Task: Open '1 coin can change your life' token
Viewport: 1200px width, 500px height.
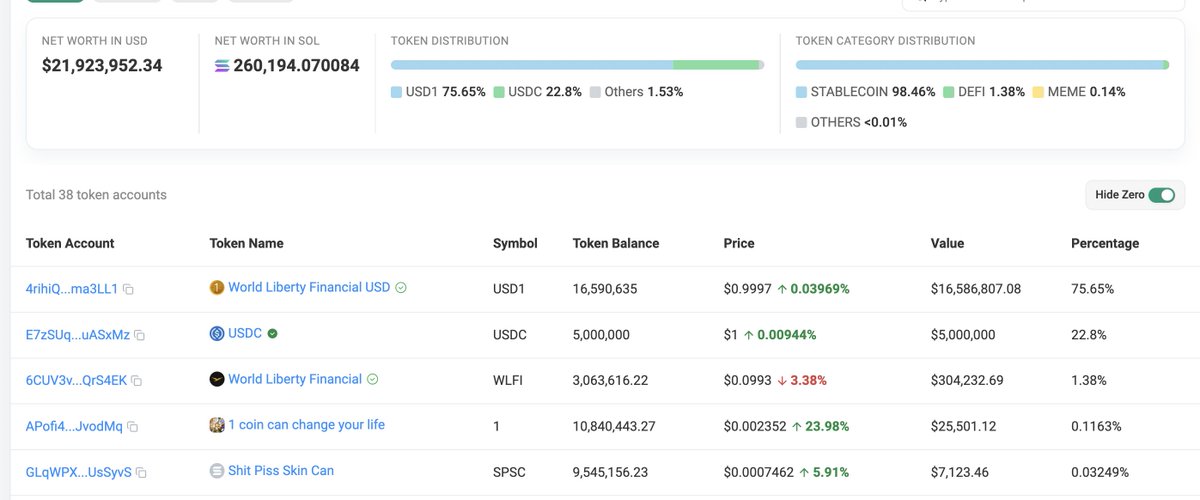Action: [306, 425]
